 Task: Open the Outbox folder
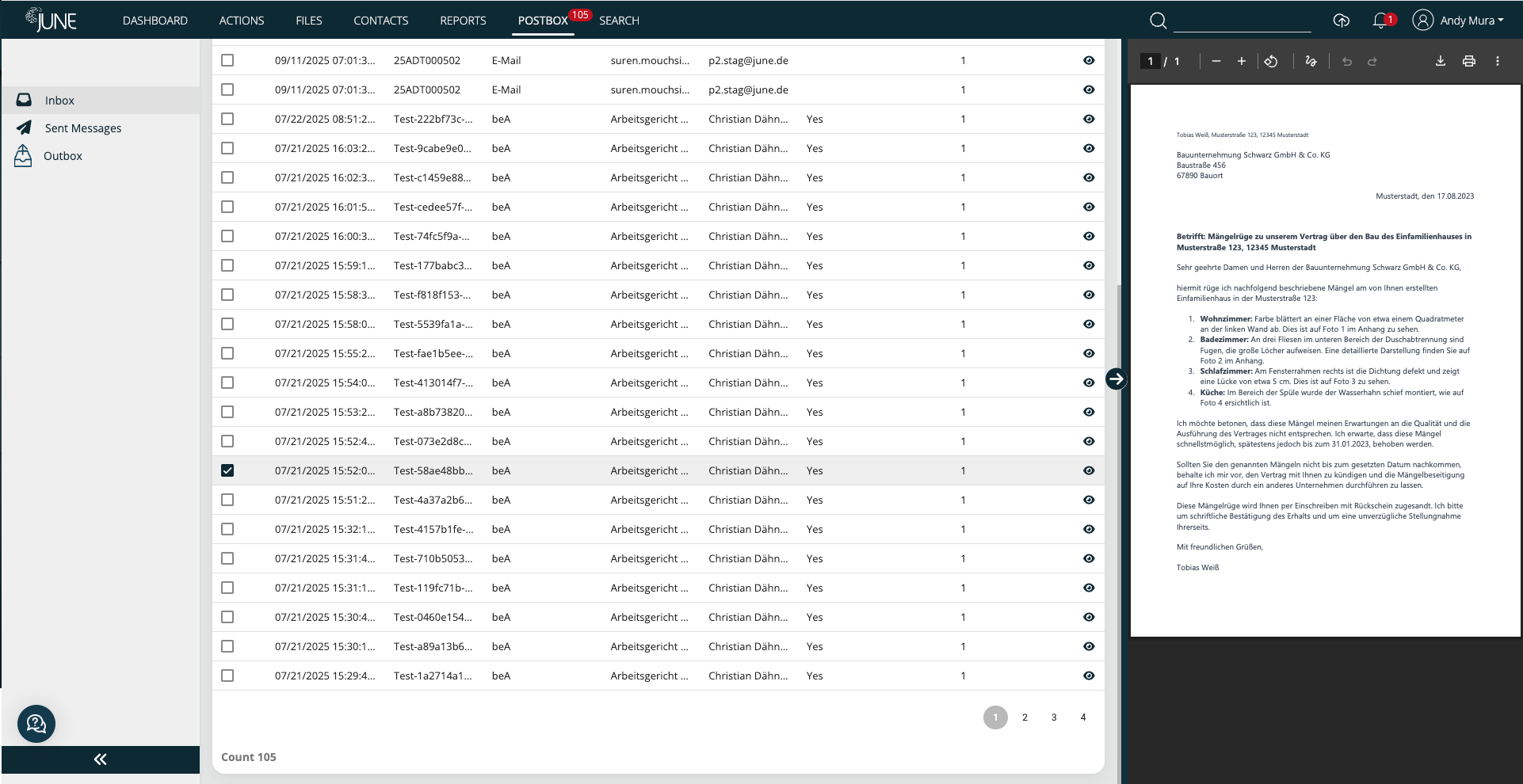pyautogui.click(x=63, y=155)
